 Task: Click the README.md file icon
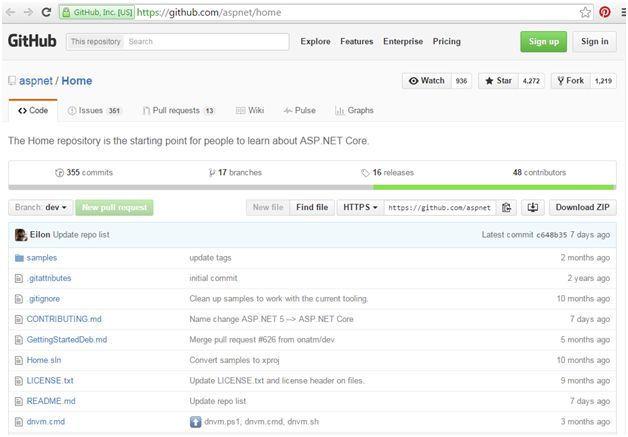coord(19,401)
